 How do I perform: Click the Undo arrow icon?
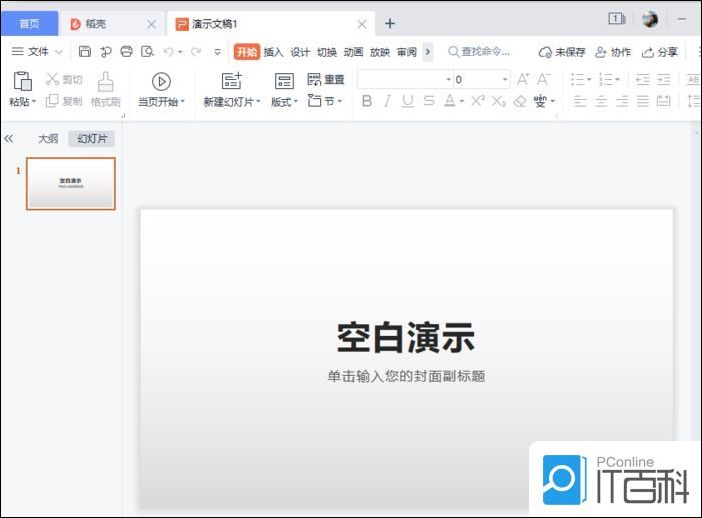[169, 52]
